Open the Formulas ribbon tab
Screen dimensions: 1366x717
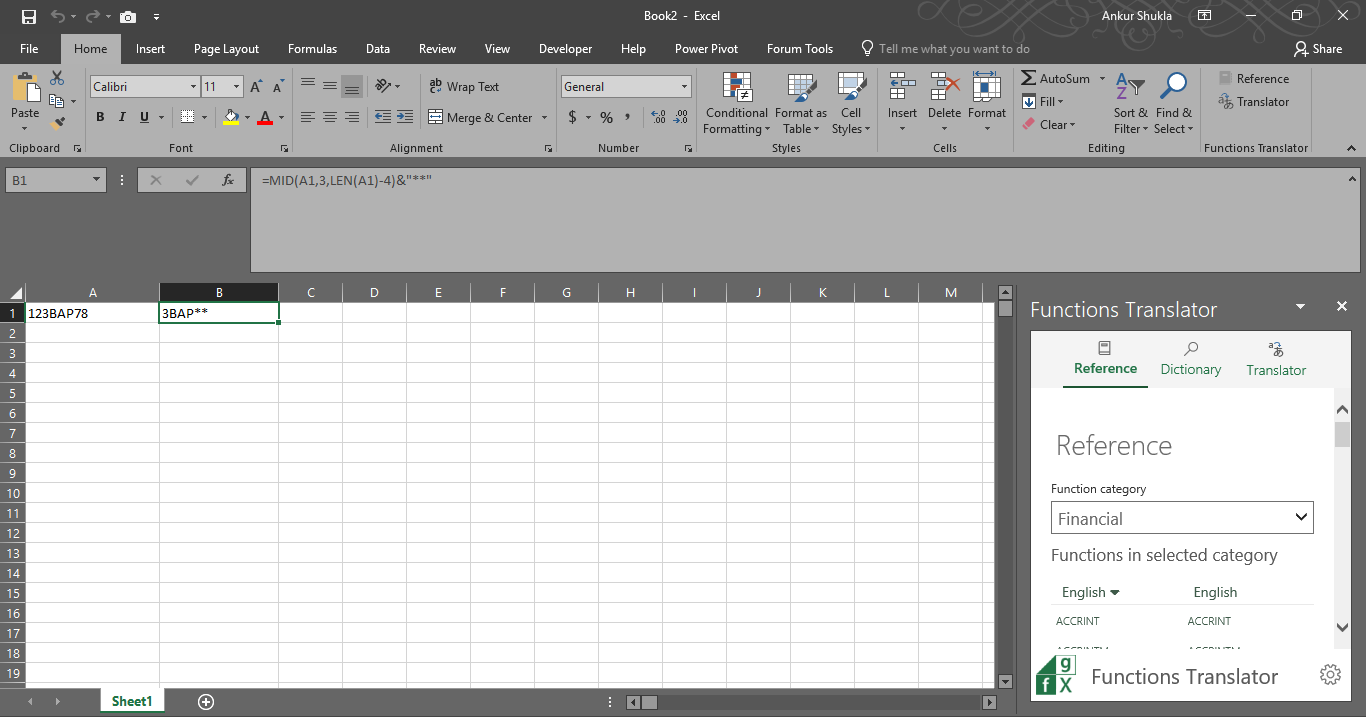312,49
